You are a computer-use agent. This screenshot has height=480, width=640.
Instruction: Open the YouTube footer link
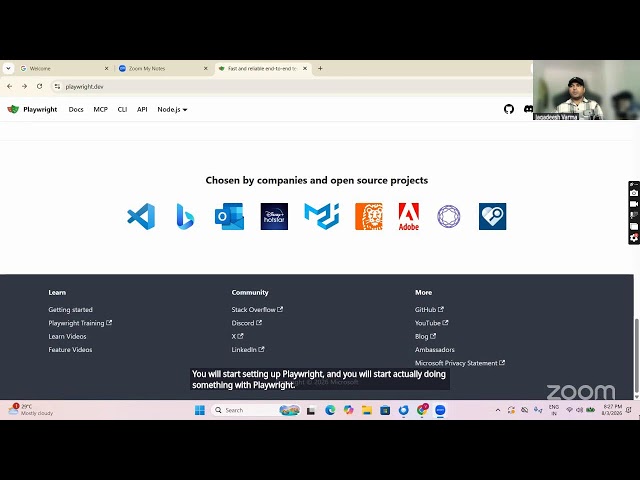point(431,323)
